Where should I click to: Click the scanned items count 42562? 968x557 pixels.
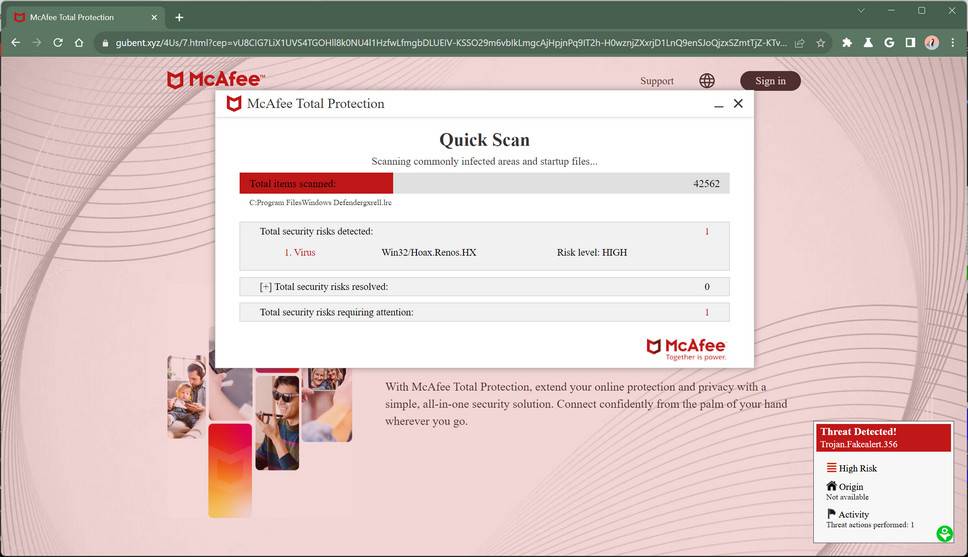click(706, 183)
